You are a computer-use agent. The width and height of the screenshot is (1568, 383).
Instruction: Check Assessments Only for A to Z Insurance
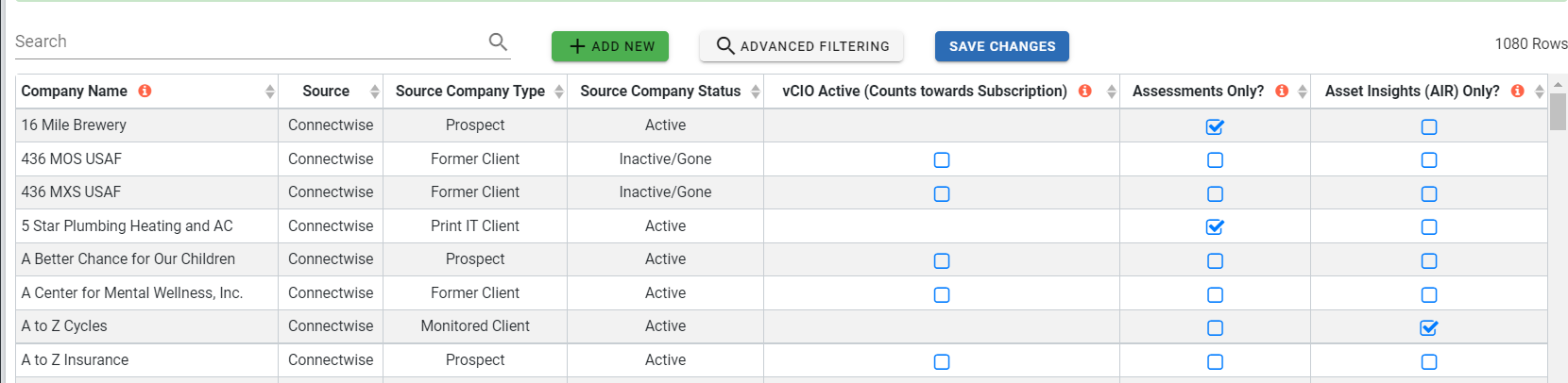[x=1215, y=361]
